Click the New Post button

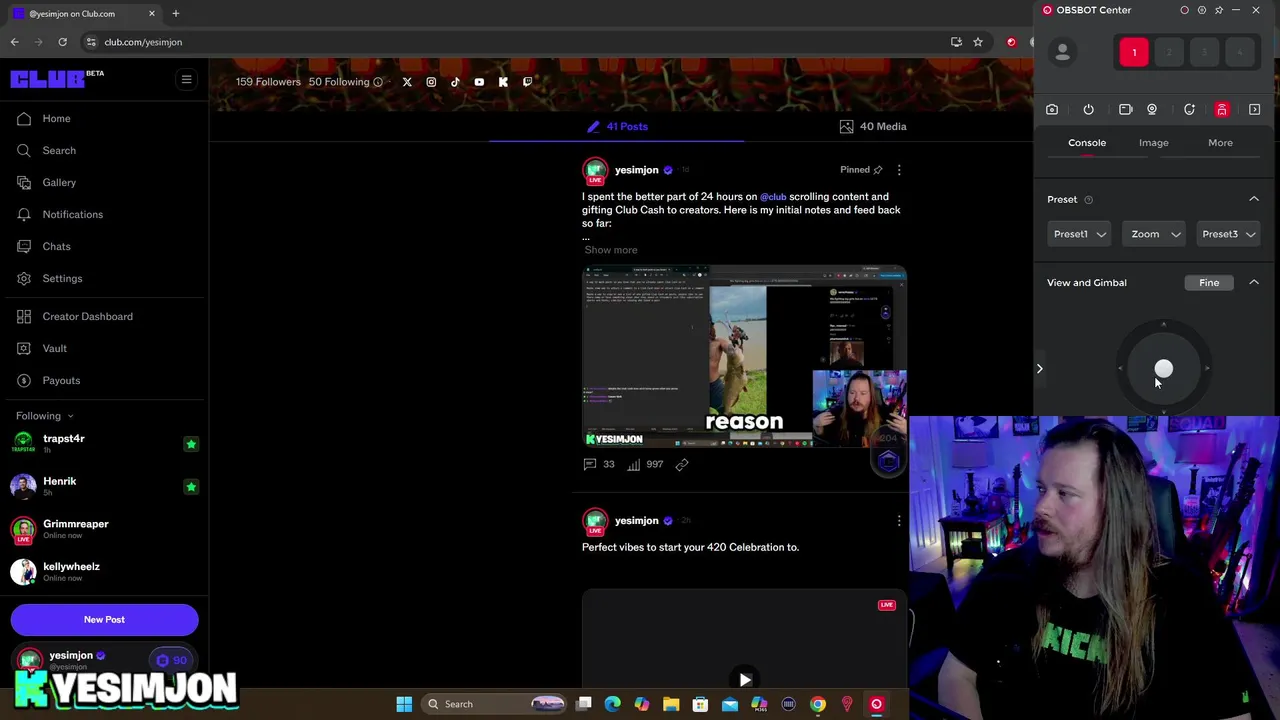(x=104, y=620)
